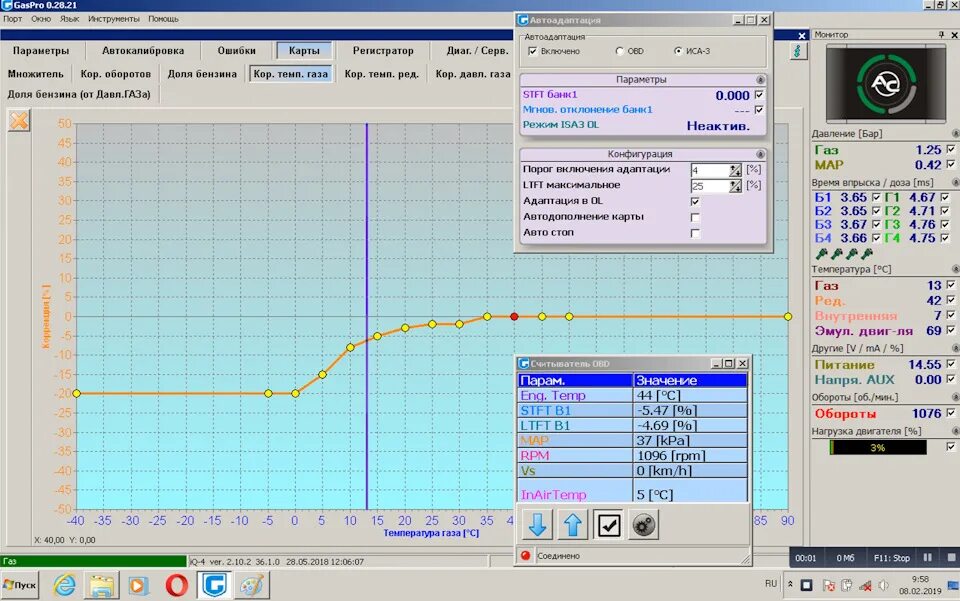Open the file explorer folder on taskbar
The height and width of the screenshot is (601, 960).
pyautogui.click(x=101, y=586)
